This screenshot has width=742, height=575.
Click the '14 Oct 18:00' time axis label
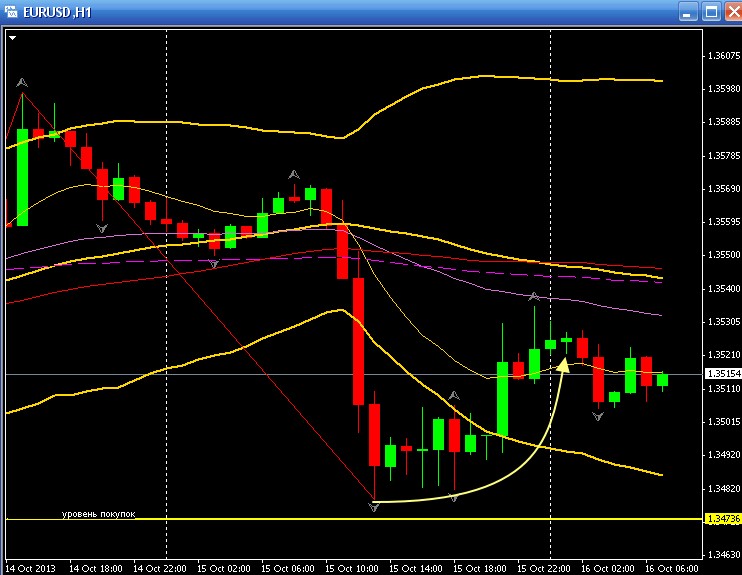click(x=96, y=568)
